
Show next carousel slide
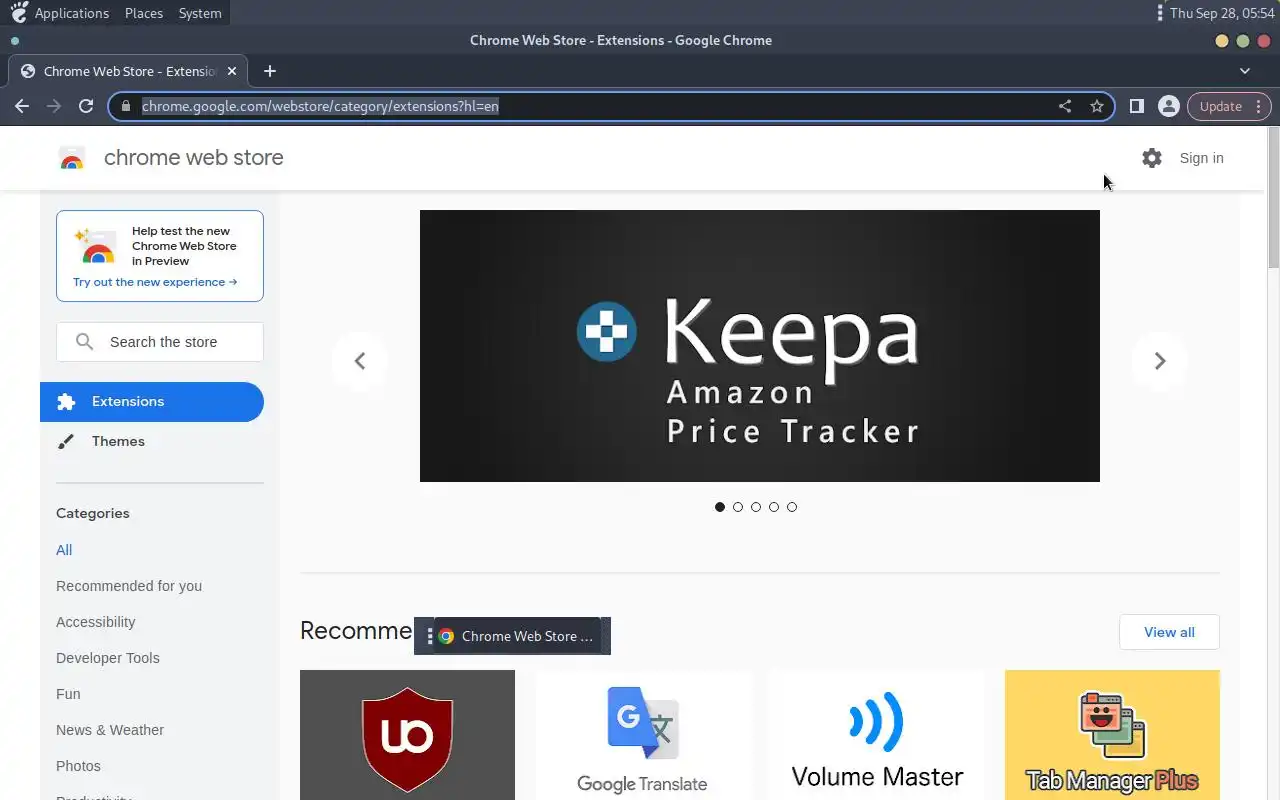pyautogui.click(x=1160, y=361)
